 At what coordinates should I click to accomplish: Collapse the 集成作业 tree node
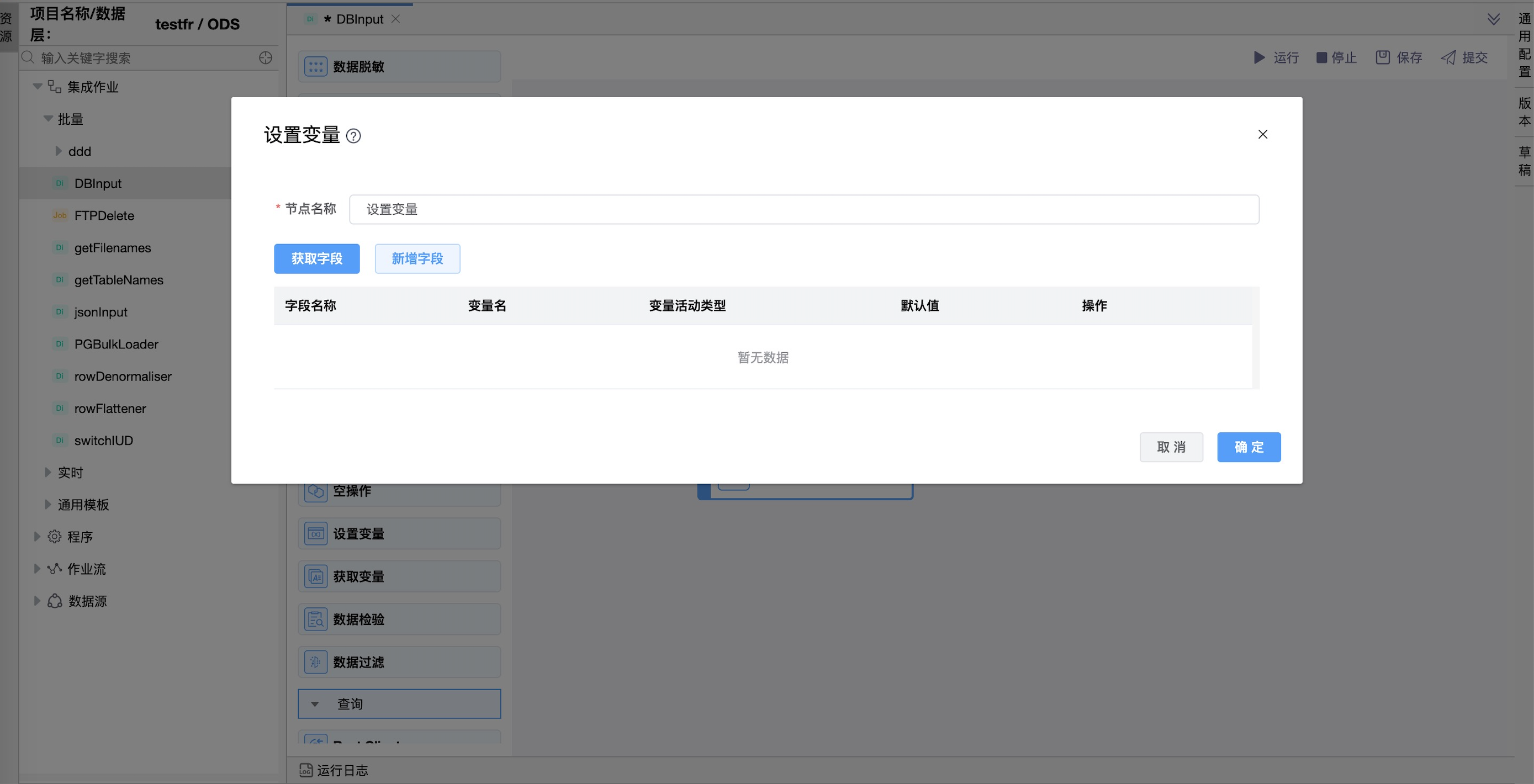coord(38,87)
